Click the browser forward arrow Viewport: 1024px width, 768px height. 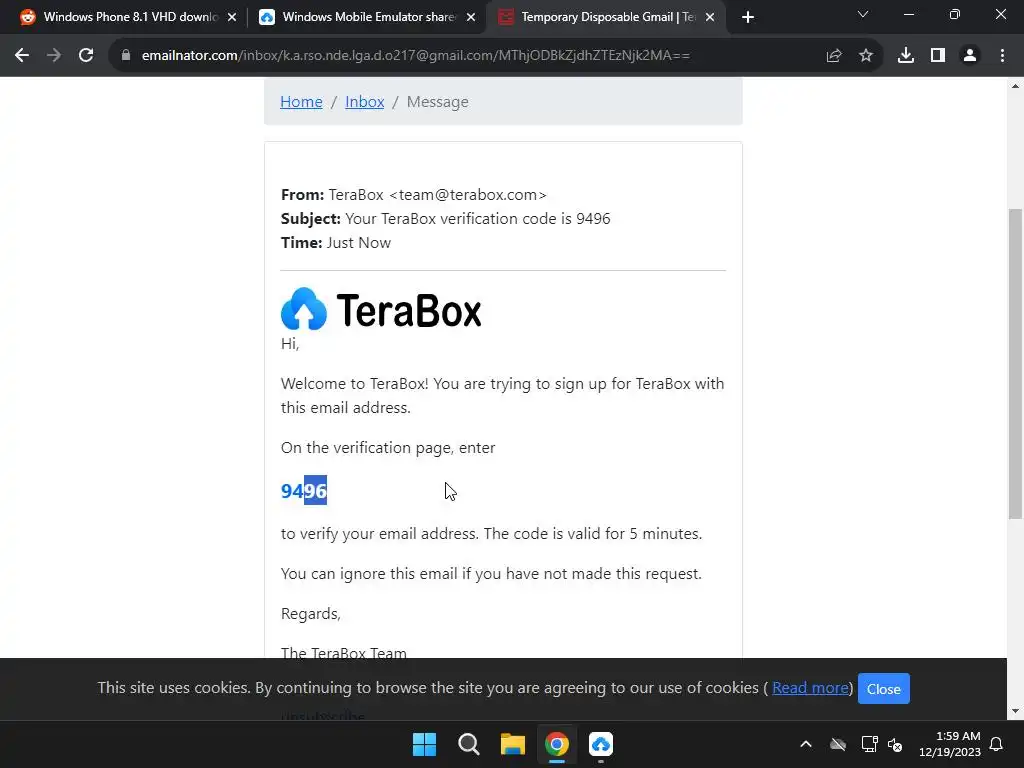pos(54,56)
